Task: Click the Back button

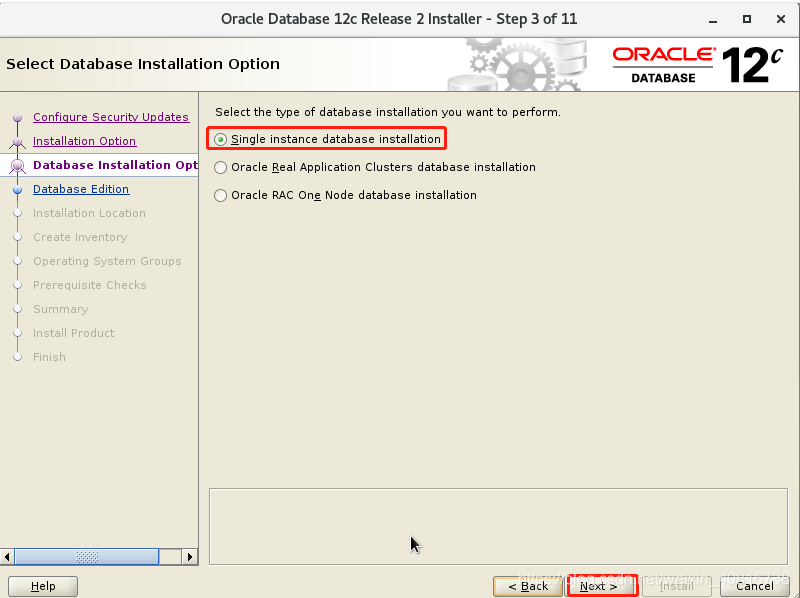Action: tap(528, 586)
